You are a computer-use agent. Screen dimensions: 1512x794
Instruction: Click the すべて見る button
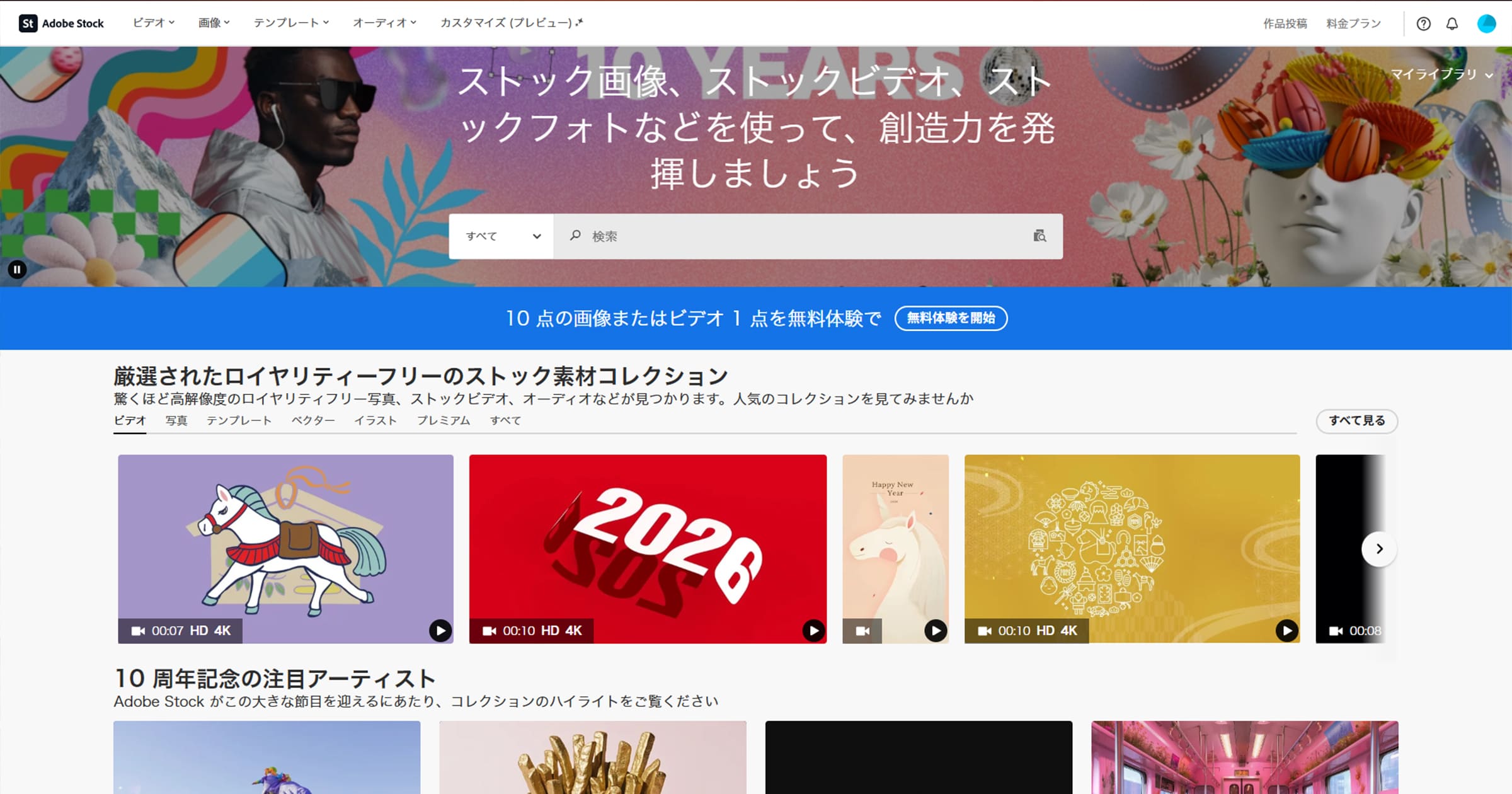(1356, 421)
